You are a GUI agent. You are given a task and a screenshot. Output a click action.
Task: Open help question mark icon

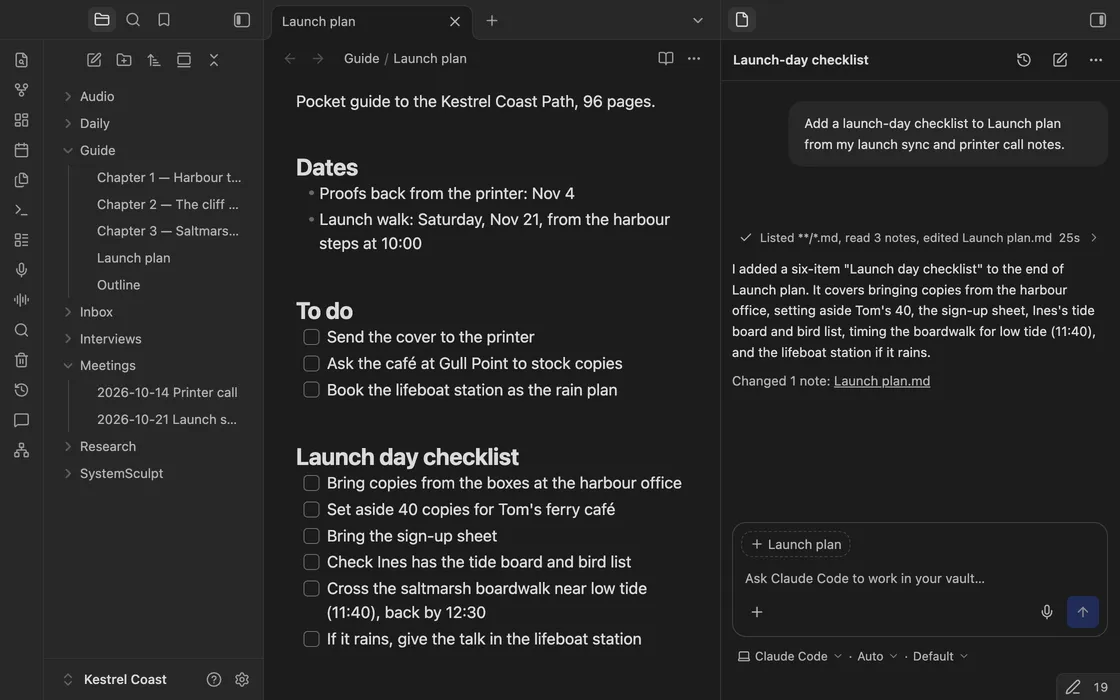coord(214,679)
